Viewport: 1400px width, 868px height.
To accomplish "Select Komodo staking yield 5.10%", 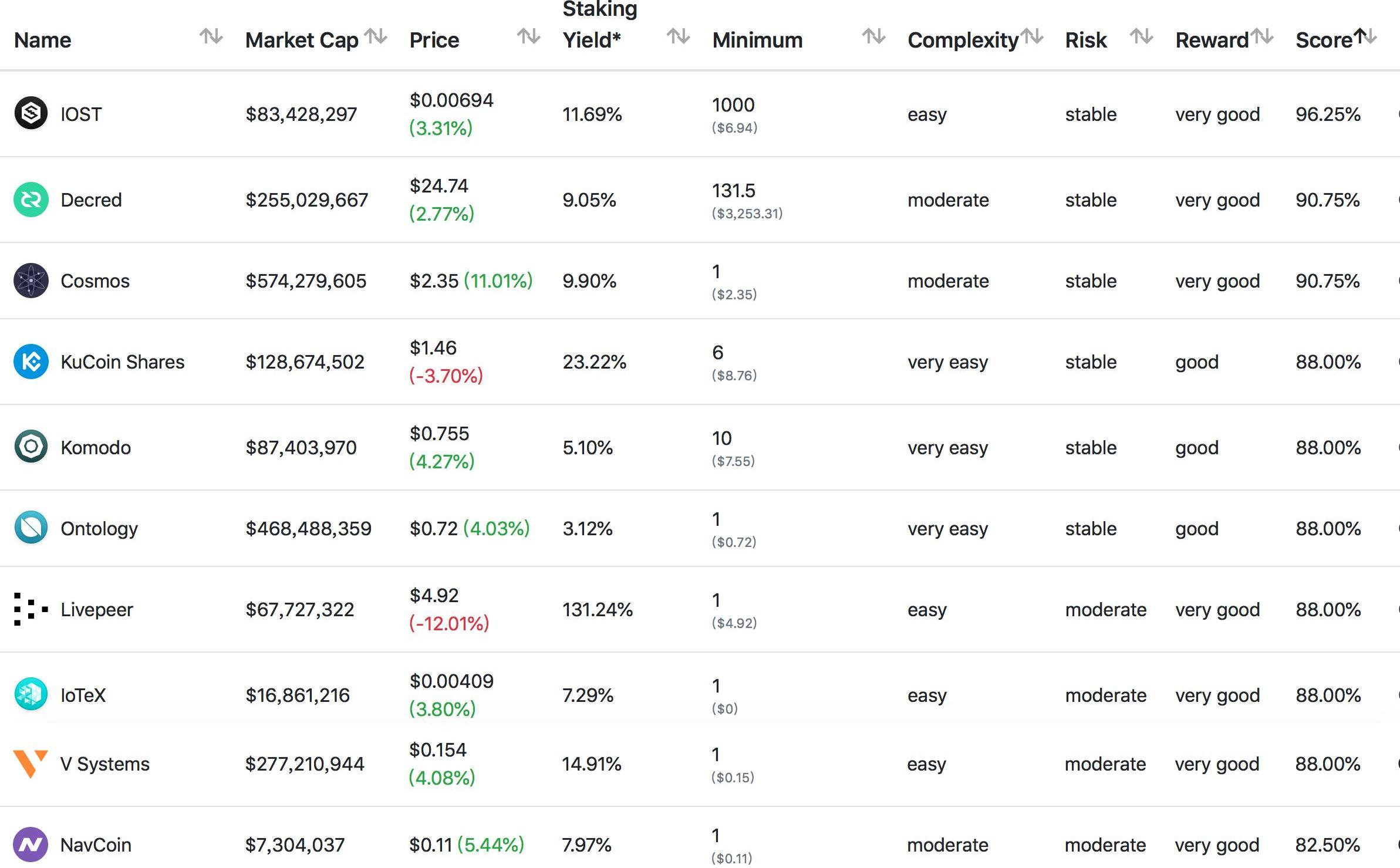I will [x=588, y=447].
